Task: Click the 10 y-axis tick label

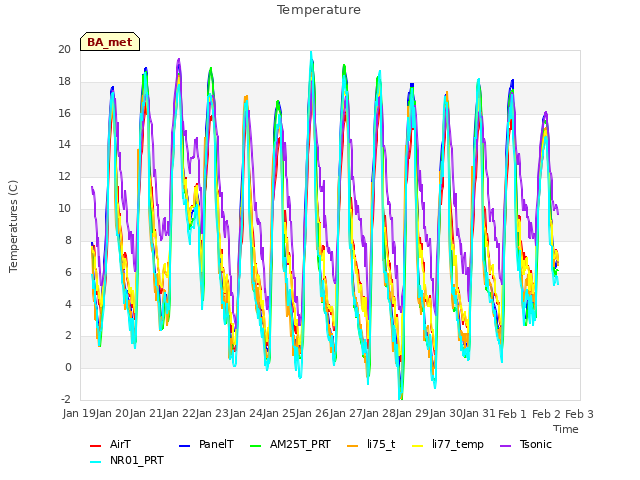Action: (x=64, y=209)
